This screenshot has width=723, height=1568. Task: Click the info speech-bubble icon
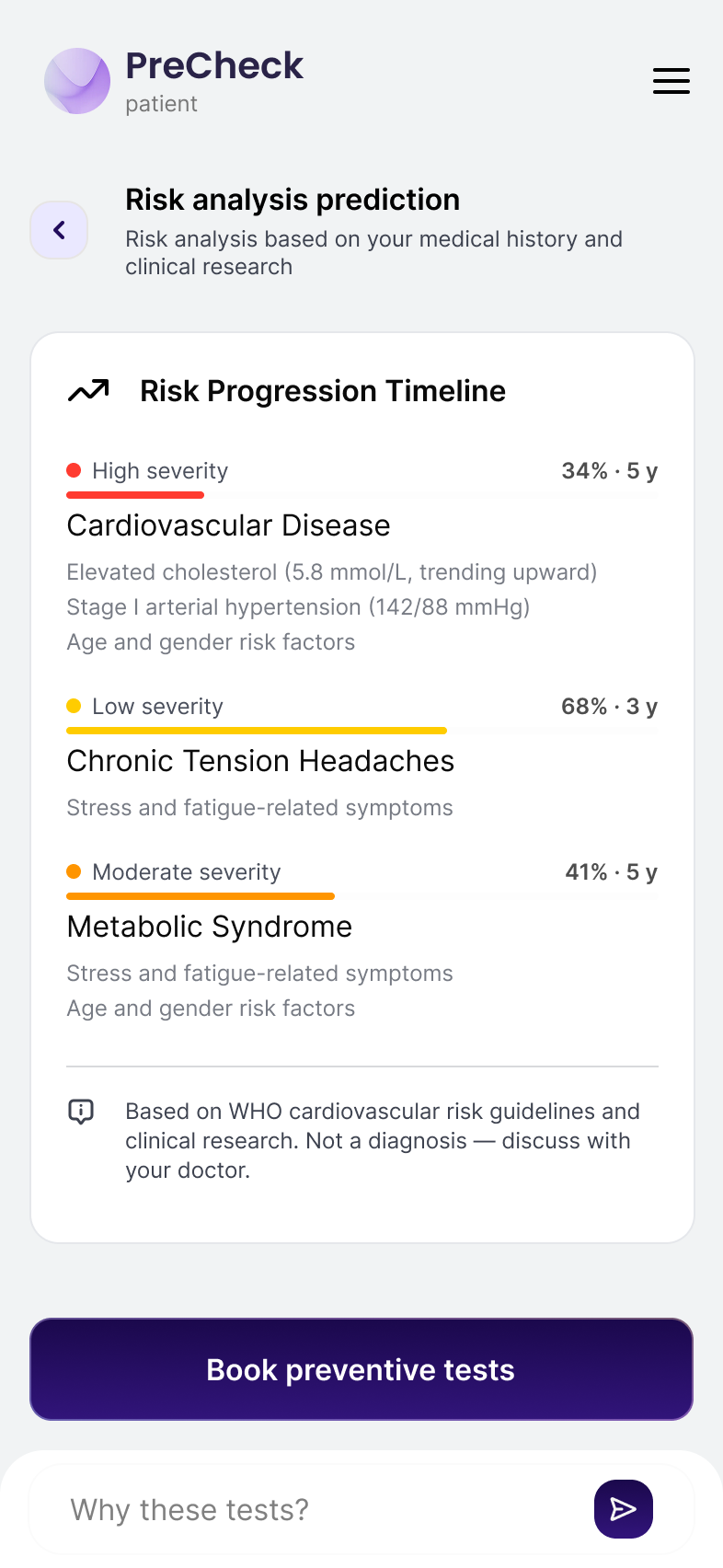click(x=81, y=1112)
